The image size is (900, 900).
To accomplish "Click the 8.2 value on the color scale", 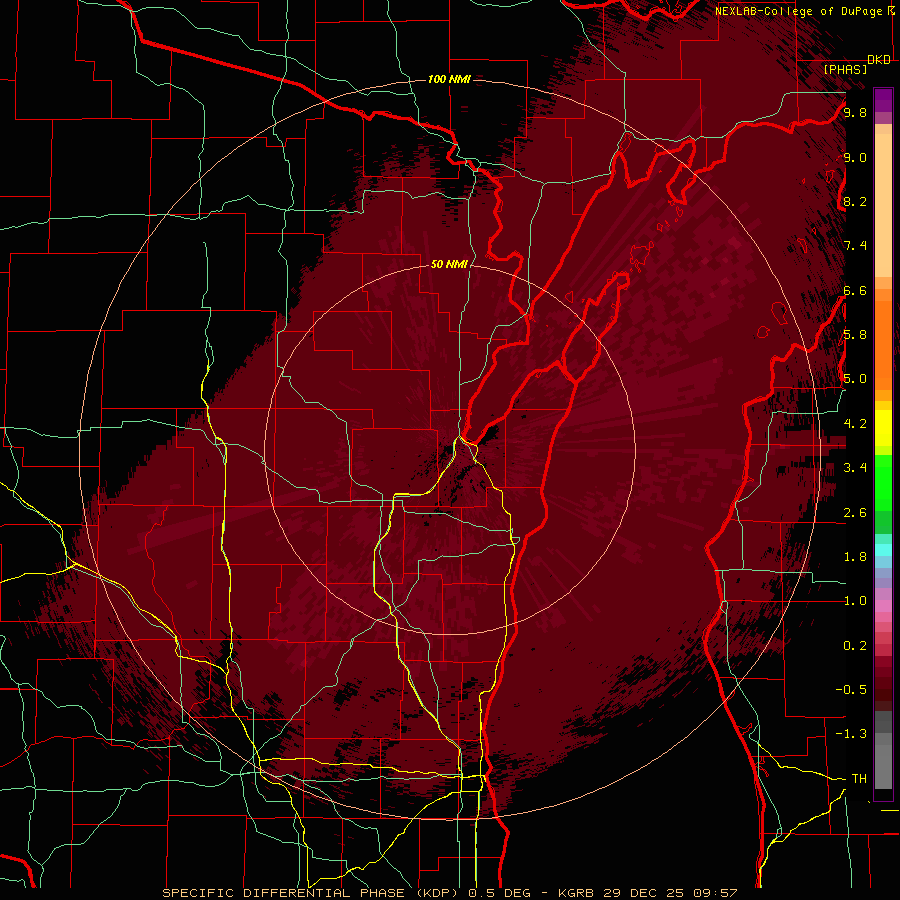I will (855, 201).
